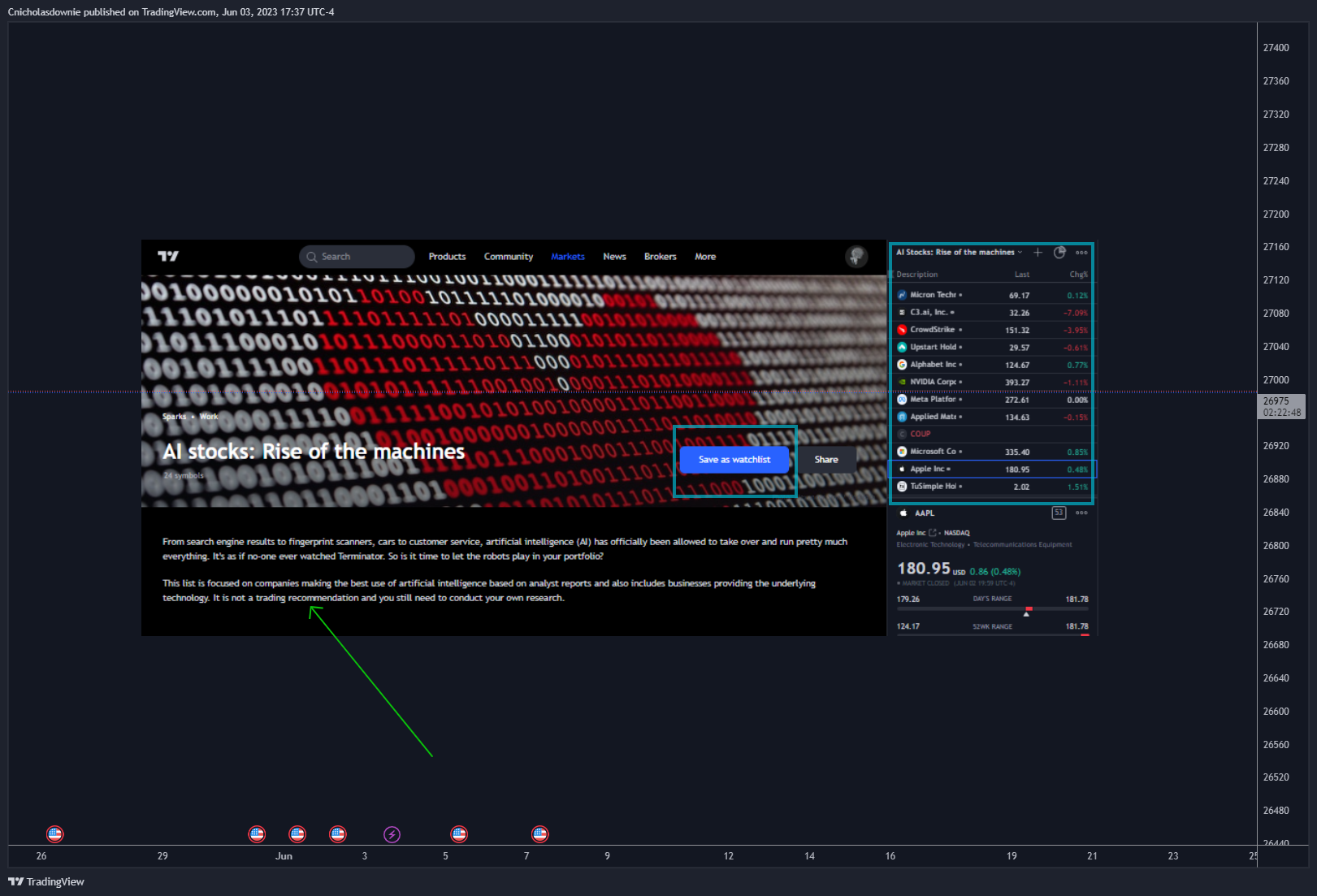The width and height of the screenshot is (1317, 896).
Task: Open the Brokers menu
Action: coord(660,257)
